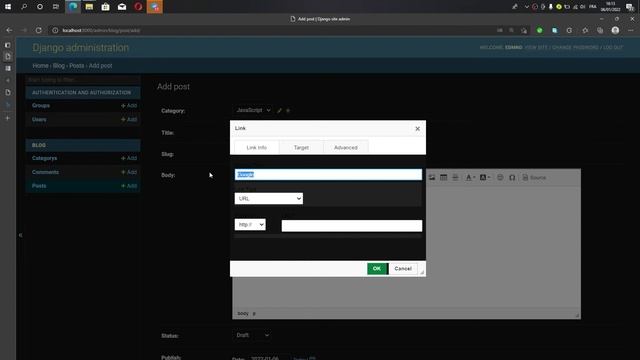Click the URL input field

point(351,226)
